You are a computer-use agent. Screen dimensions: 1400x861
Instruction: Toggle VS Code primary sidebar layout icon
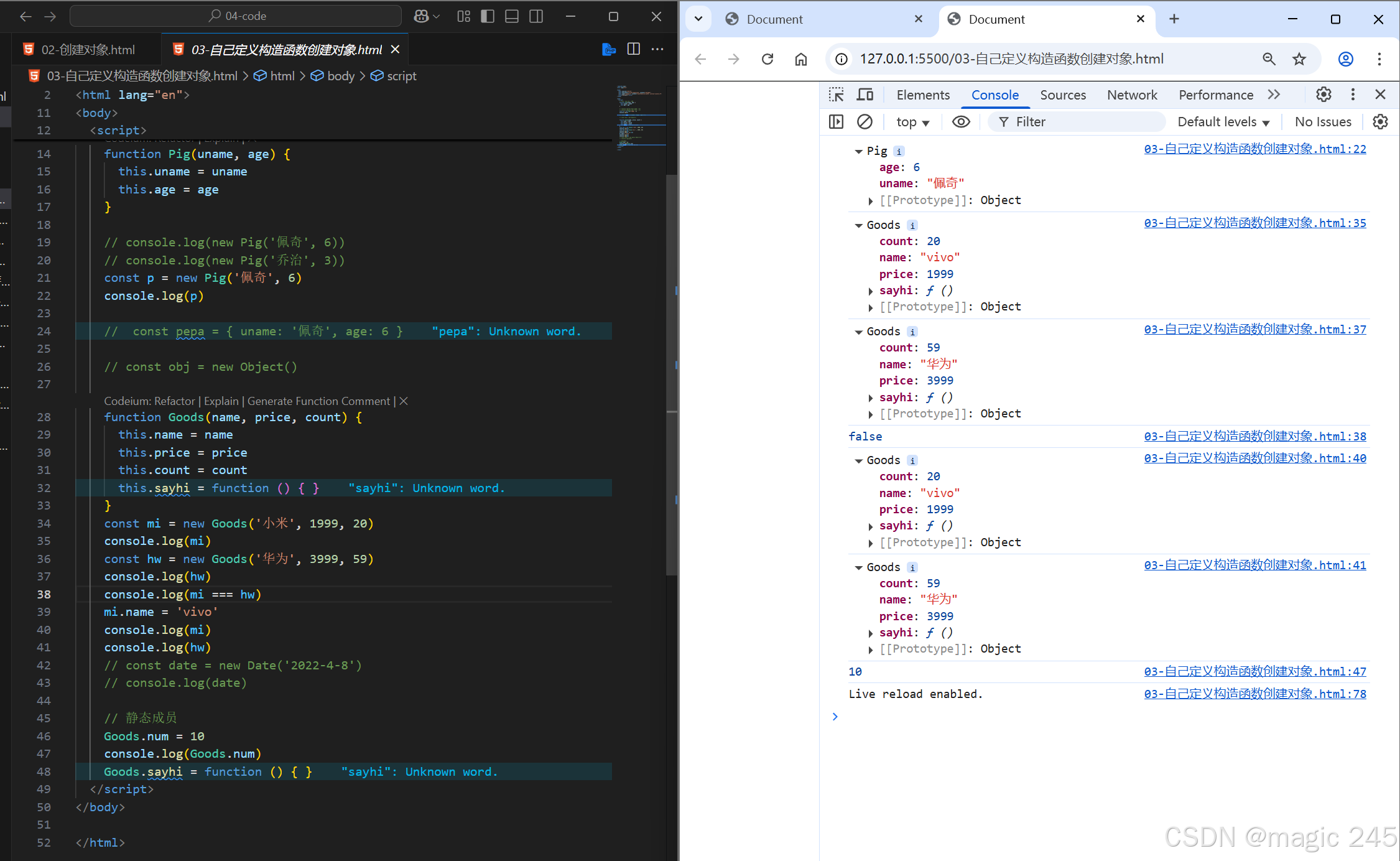click(x=488, y=17)
